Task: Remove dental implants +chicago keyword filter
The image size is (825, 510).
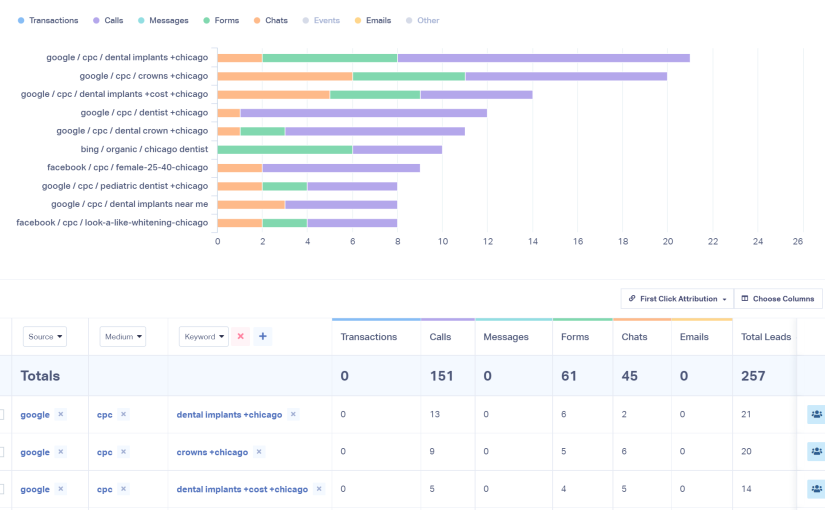Action: 293,414
